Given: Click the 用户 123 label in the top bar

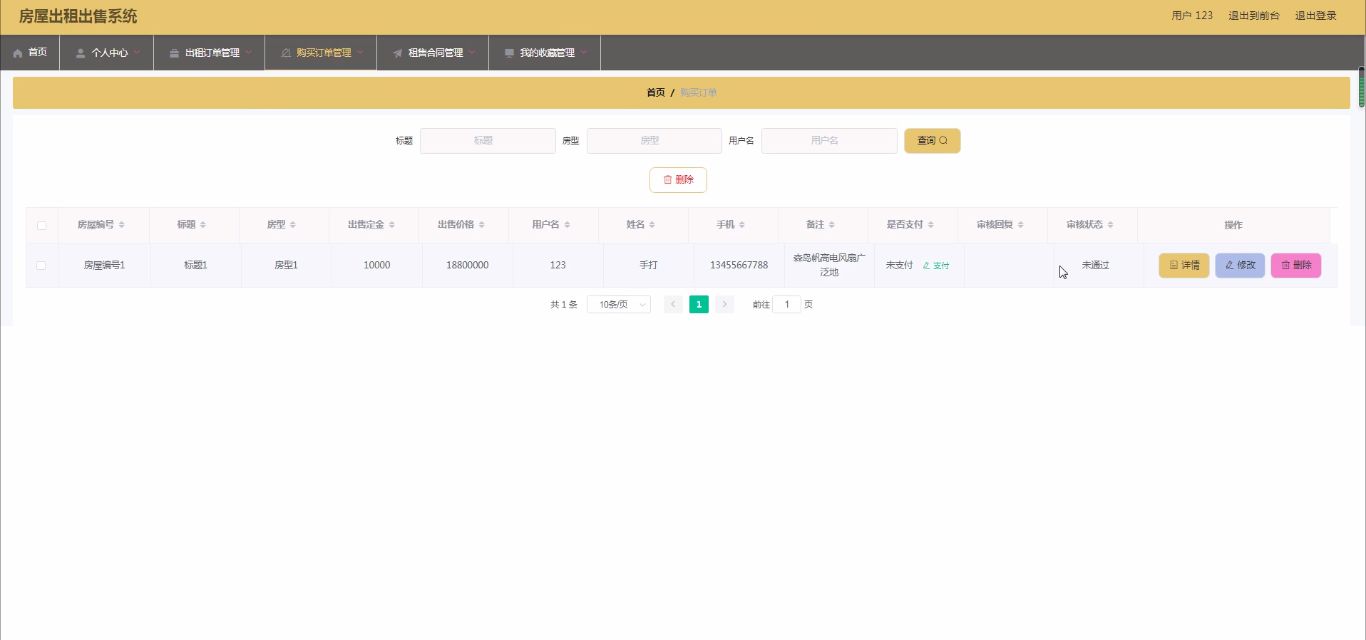Looking at the screenshot, I should [1192, 16].
